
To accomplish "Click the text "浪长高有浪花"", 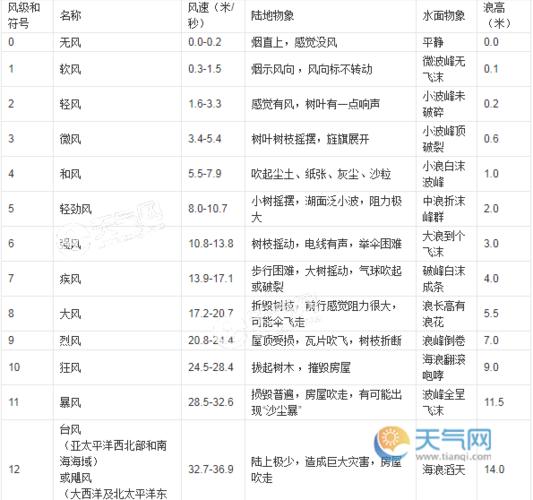I will [444, 314].
